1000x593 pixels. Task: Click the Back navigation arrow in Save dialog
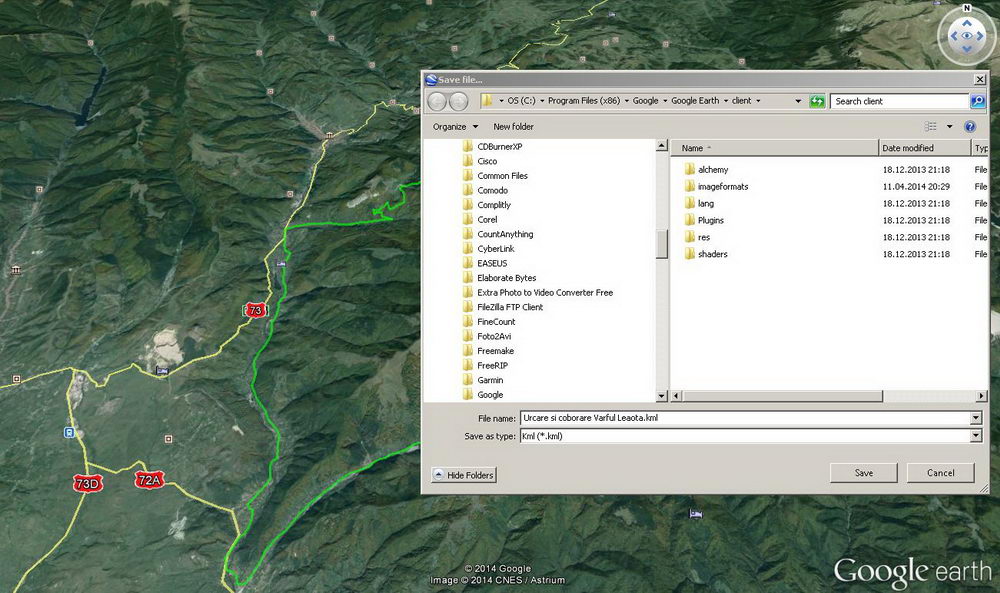coord(437,101)
